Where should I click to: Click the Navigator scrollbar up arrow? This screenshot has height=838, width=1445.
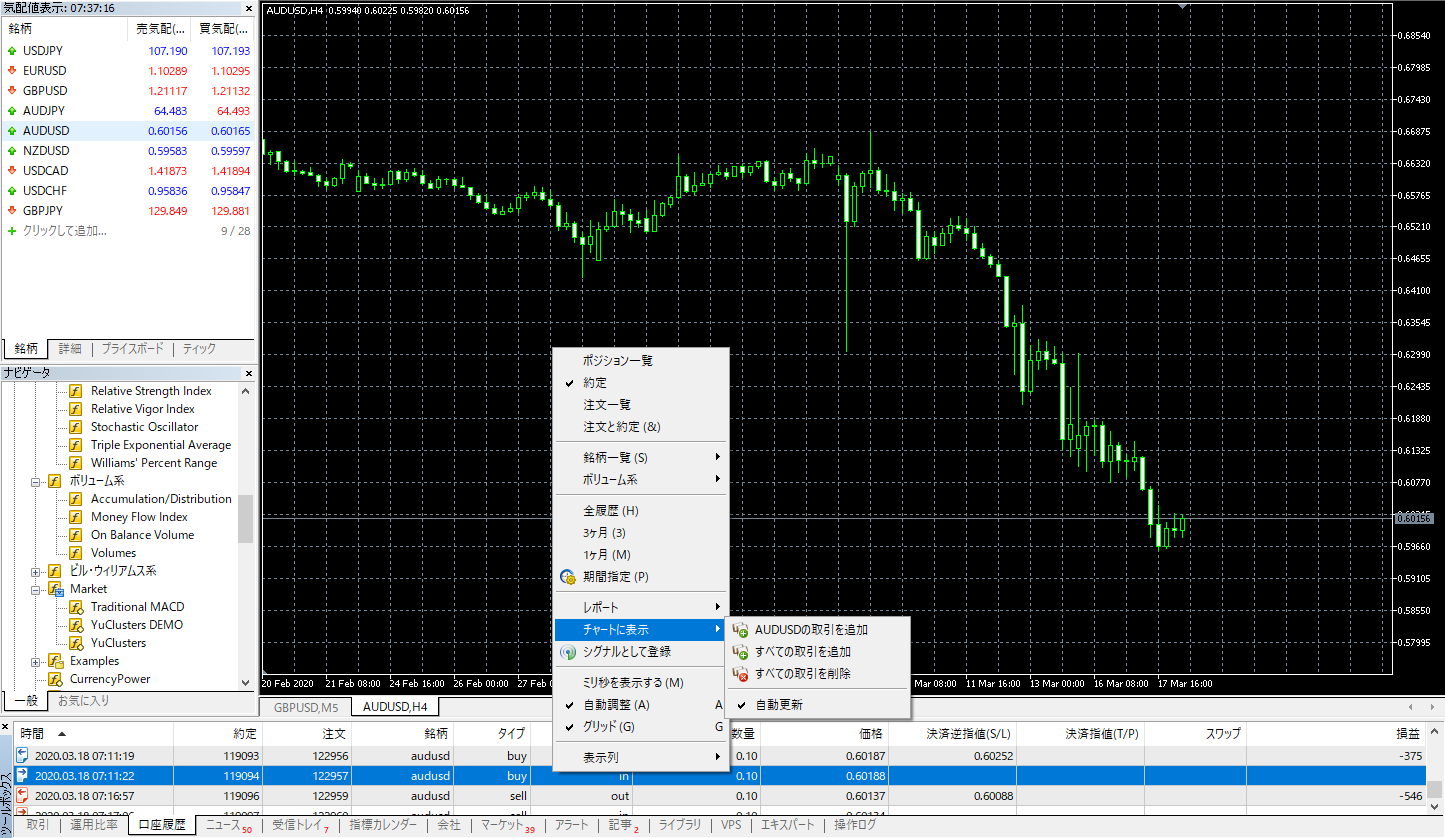[246, 391]
